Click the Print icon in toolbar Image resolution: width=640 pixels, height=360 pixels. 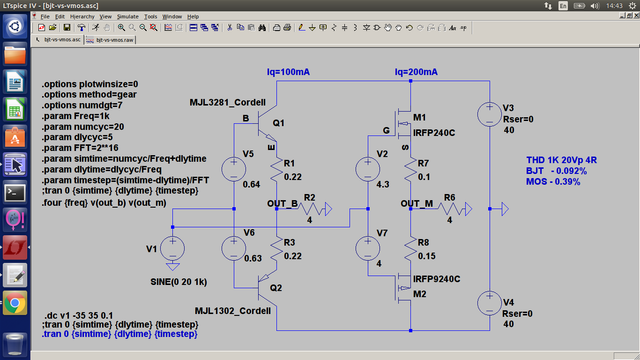[287, 28]
